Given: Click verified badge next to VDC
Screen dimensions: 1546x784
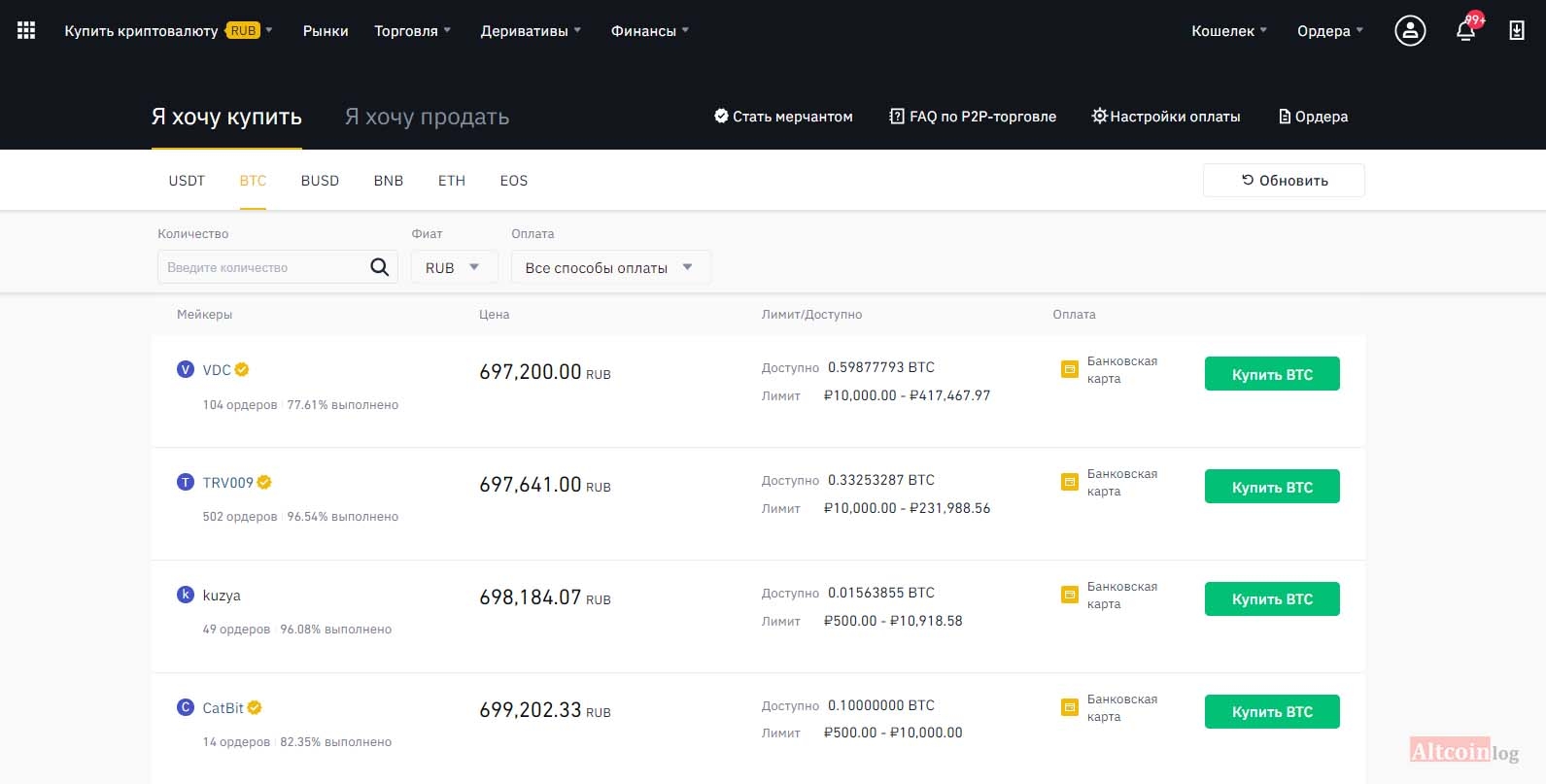Looking at the screenshot, I should [x=242, y=369].
